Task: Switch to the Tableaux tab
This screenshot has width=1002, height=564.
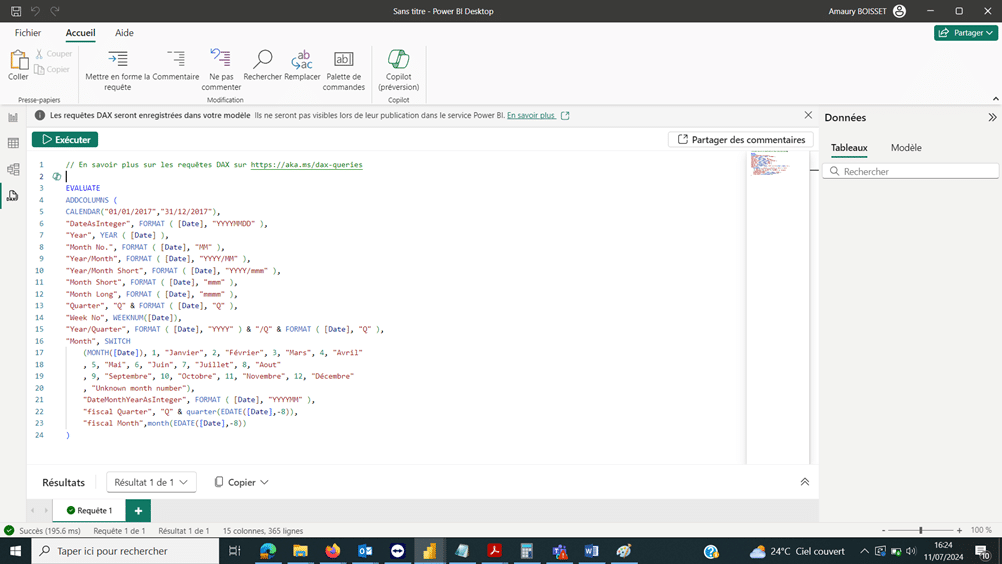Action: click(849, 148)
